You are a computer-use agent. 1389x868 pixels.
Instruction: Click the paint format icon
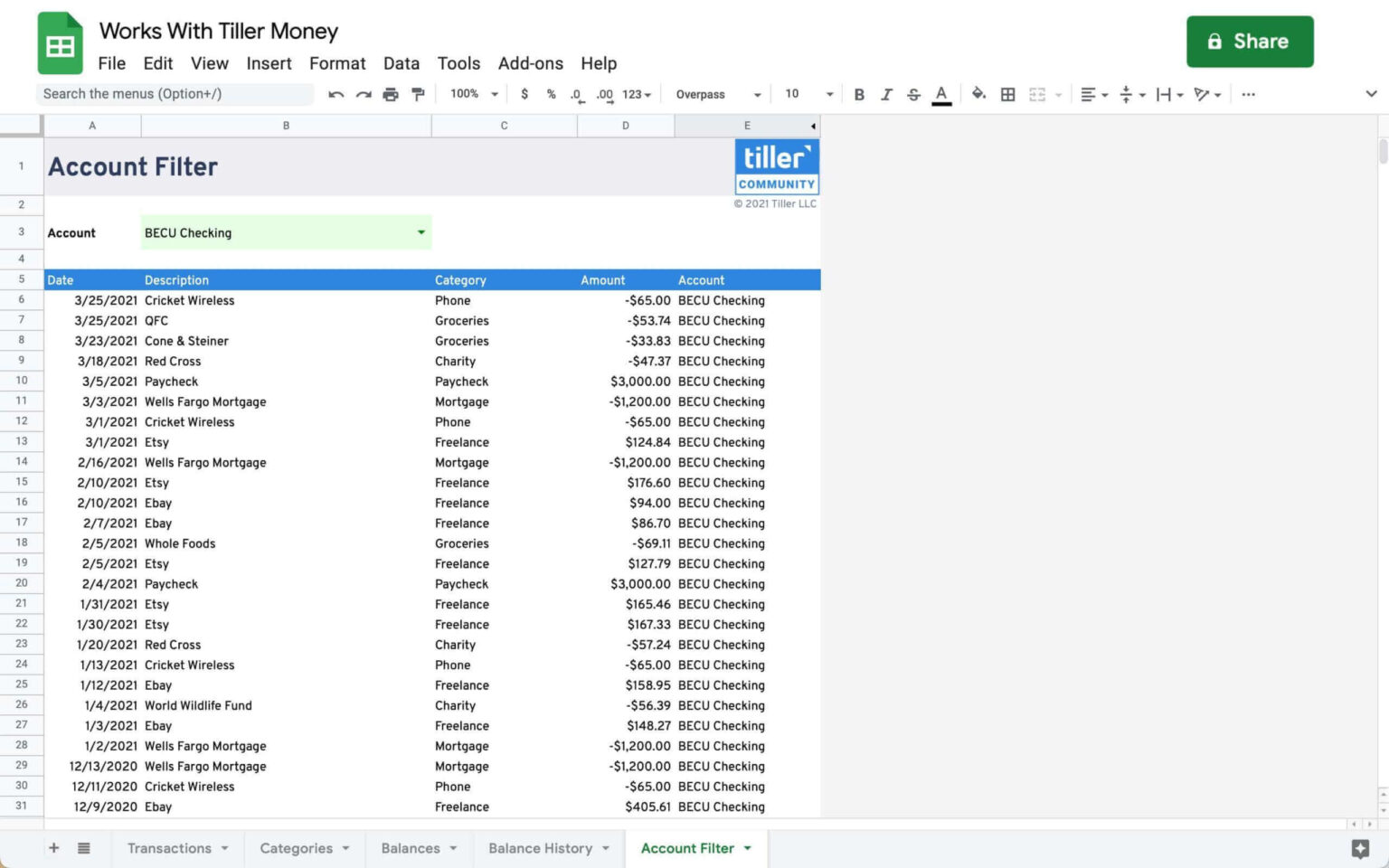point(417,93)
